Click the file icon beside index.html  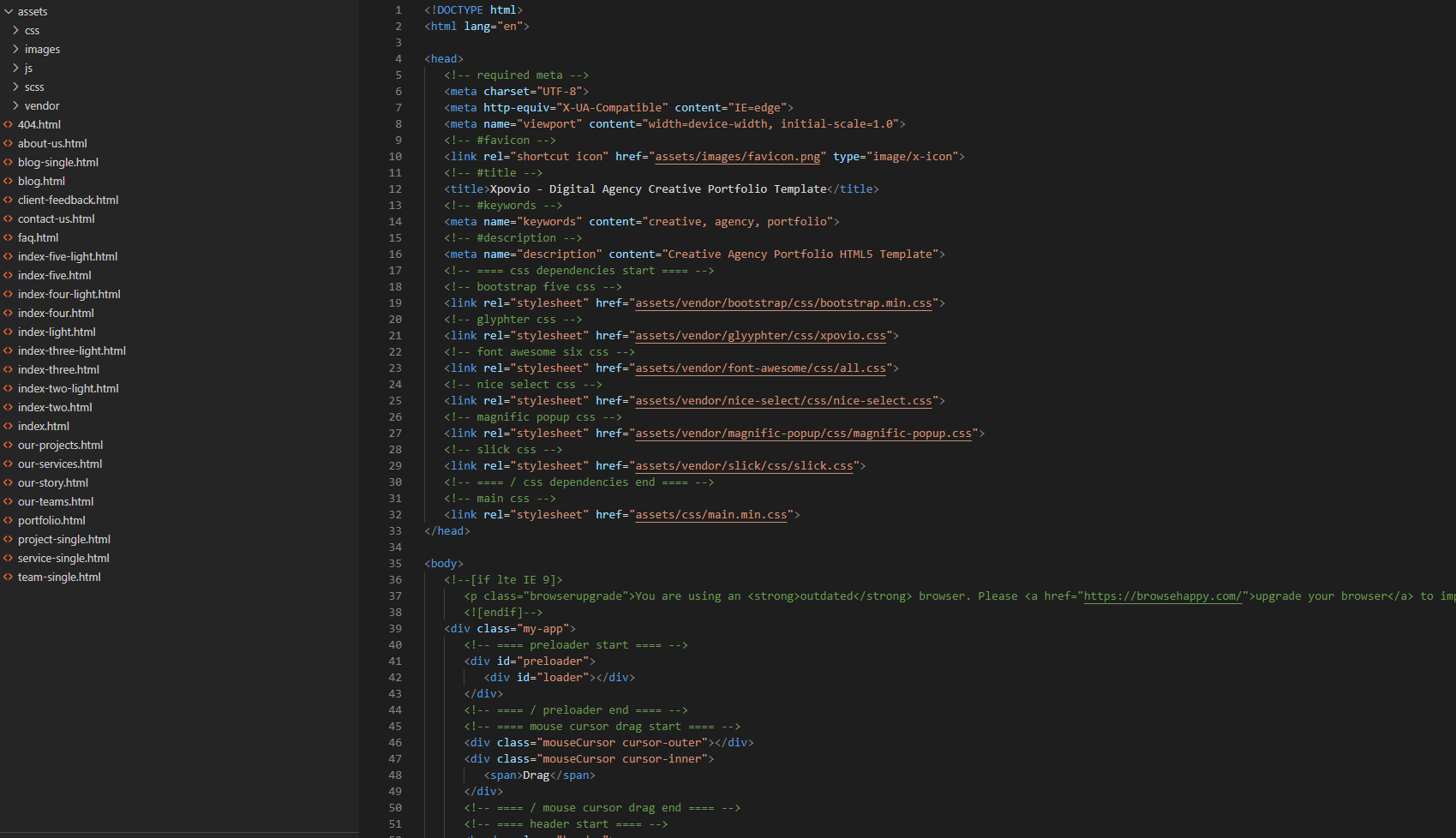point(9,426)
